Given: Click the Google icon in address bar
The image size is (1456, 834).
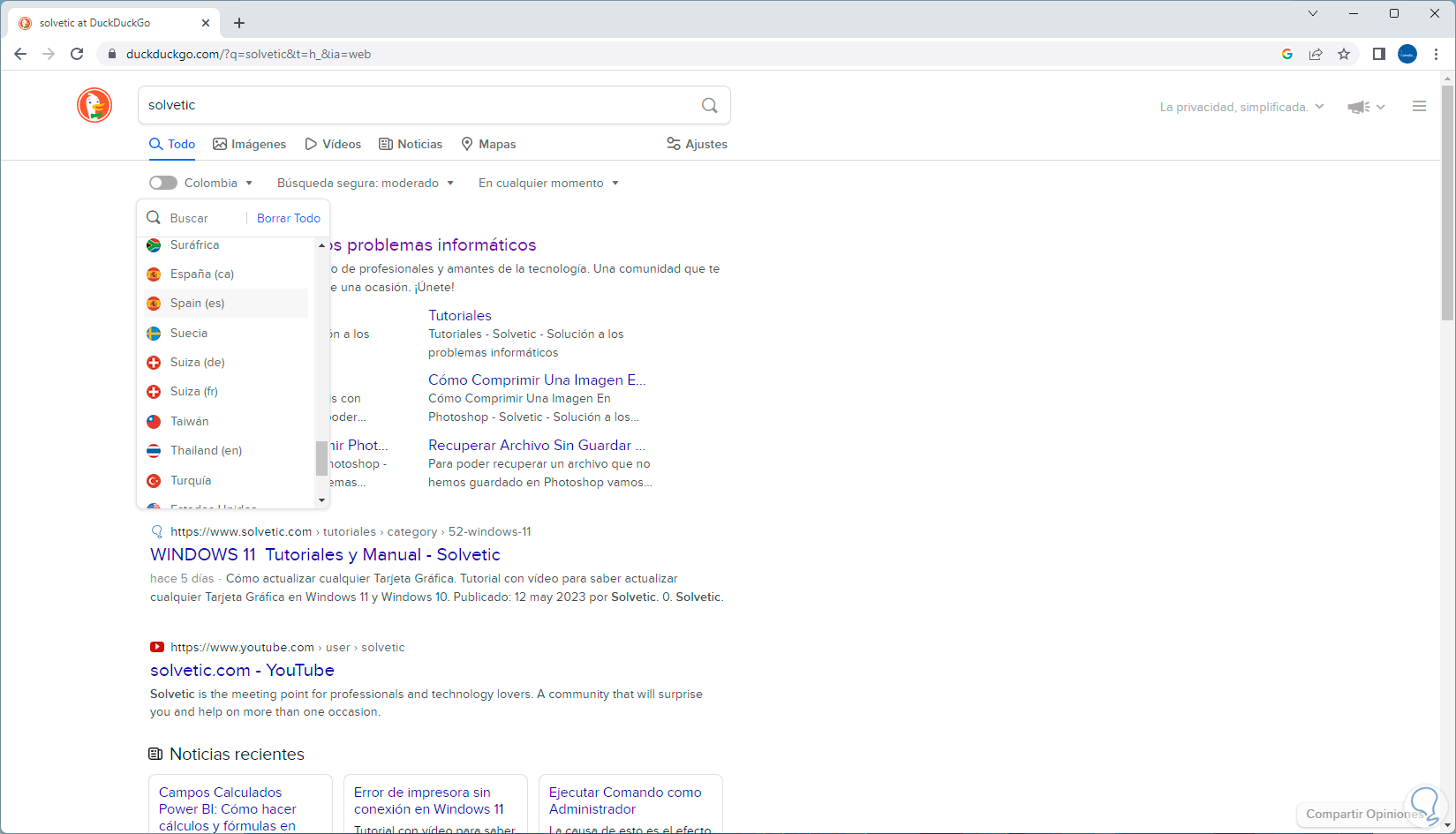Looking at the screenshot, I should click(x=1287, y=54).
